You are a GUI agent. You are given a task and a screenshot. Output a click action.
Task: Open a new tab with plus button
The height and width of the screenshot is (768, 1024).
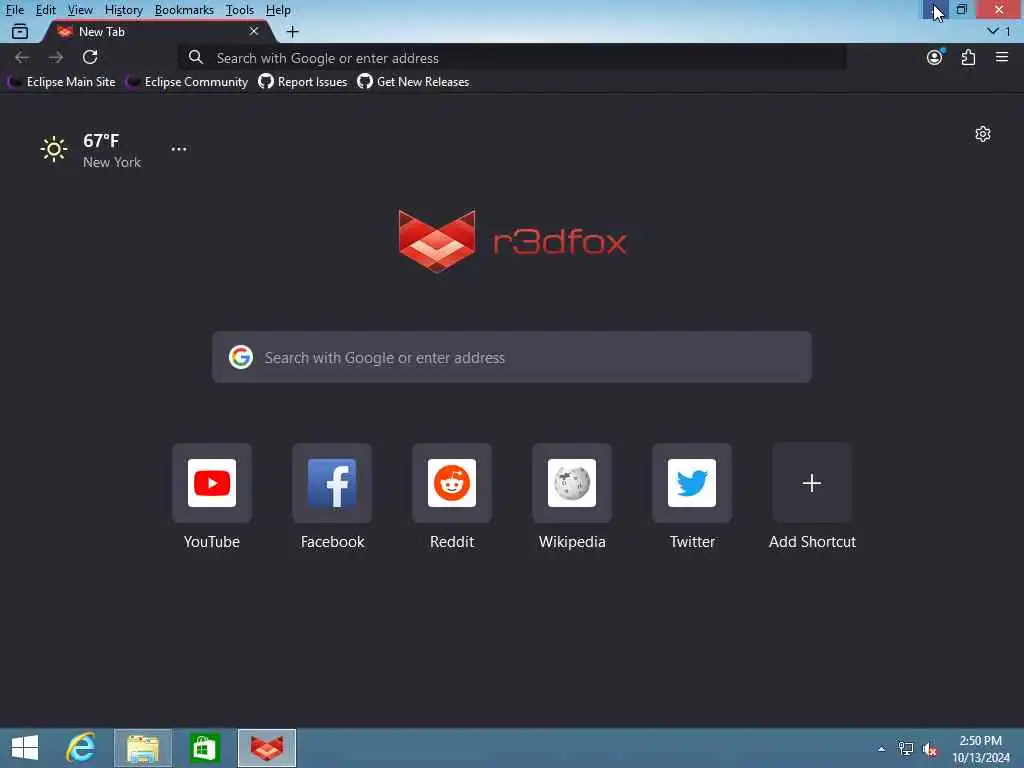[293, 31]
